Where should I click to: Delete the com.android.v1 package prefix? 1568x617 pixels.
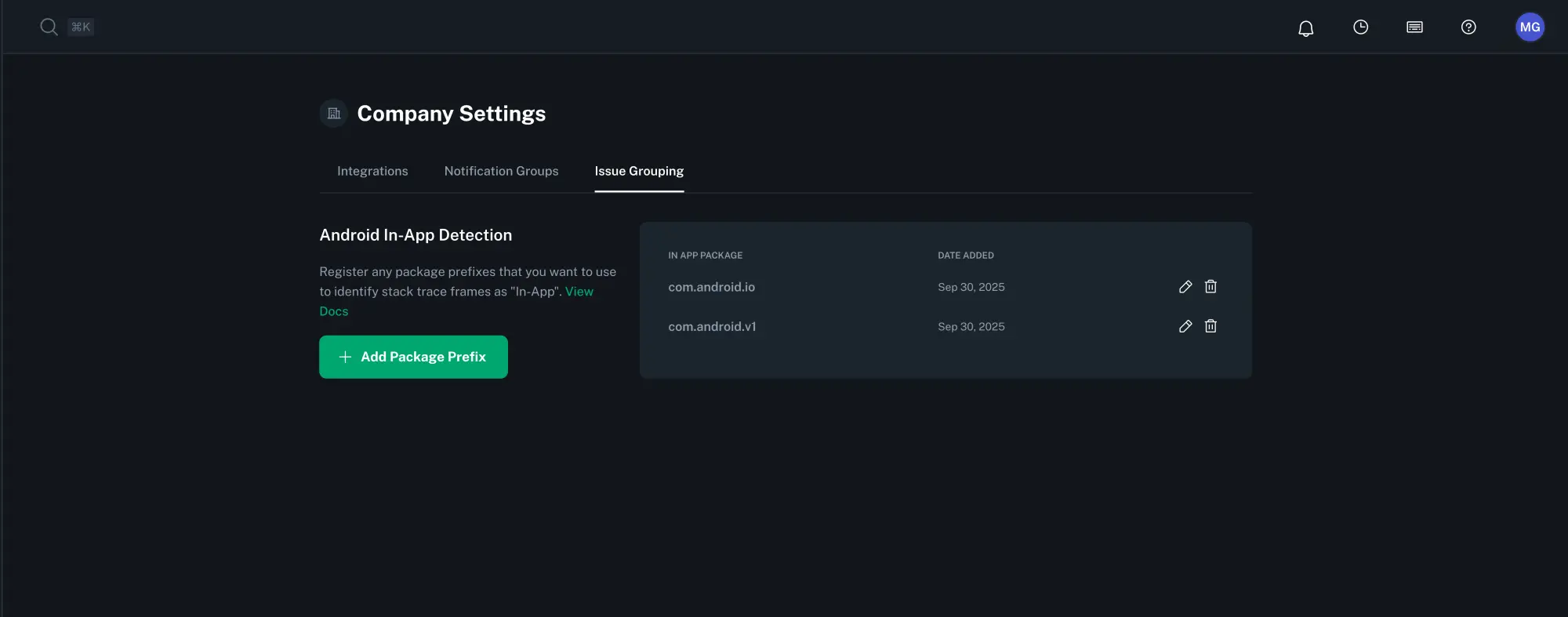[1210, 326]
